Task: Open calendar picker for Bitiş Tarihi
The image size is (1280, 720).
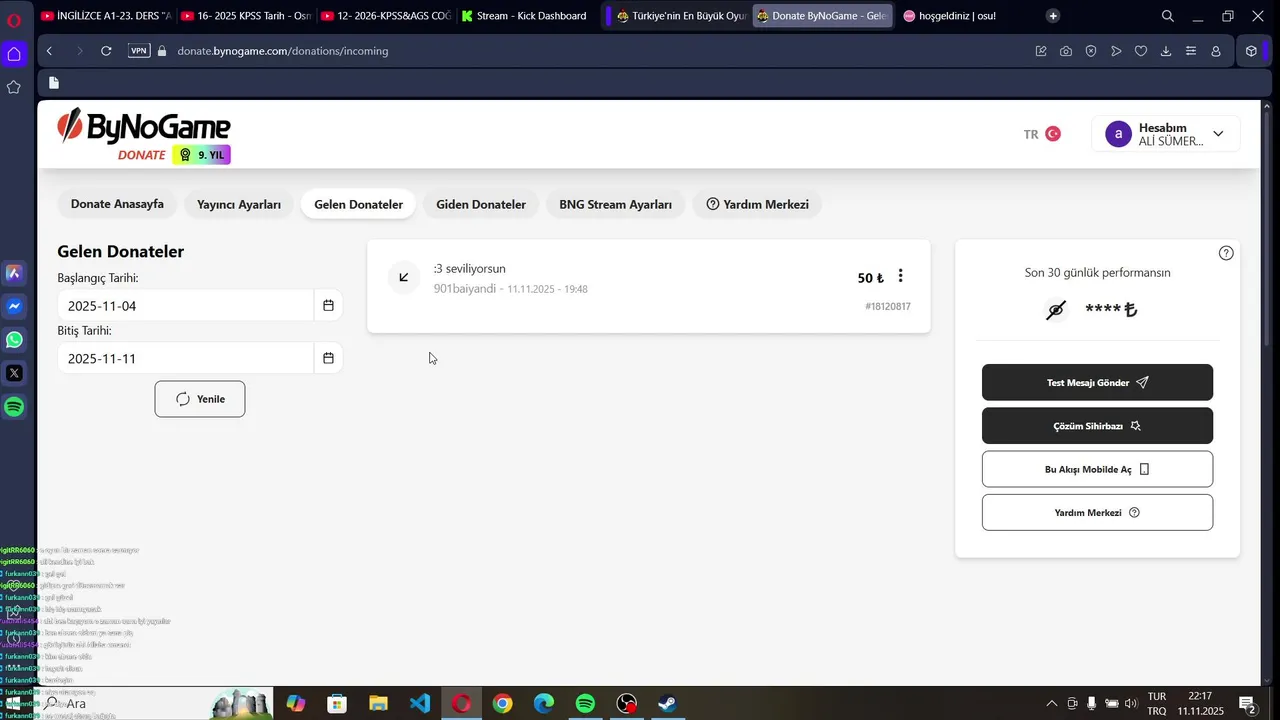Action: point(328,358)
